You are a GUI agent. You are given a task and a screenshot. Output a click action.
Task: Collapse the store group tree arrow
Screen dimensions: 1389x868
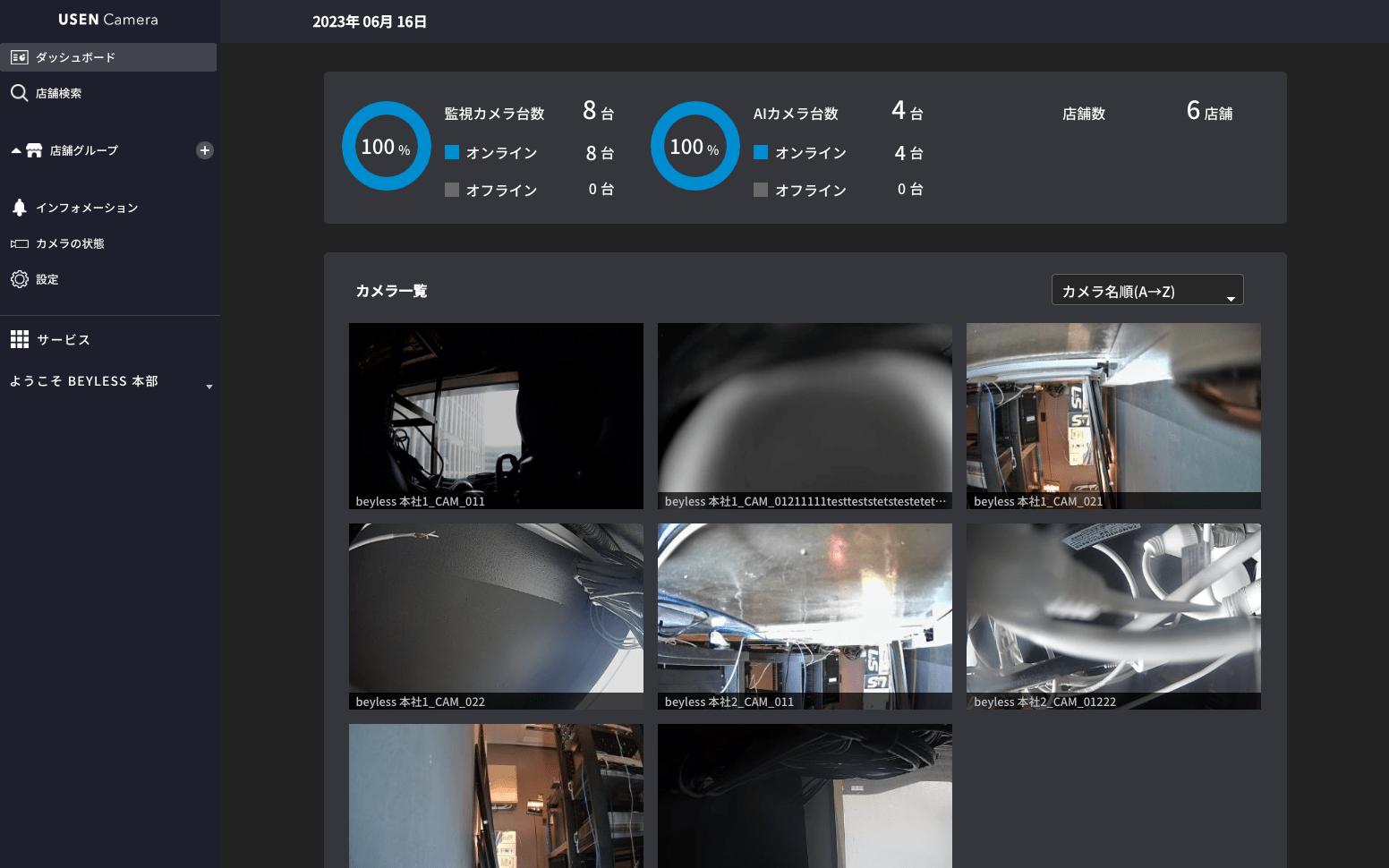15,150
